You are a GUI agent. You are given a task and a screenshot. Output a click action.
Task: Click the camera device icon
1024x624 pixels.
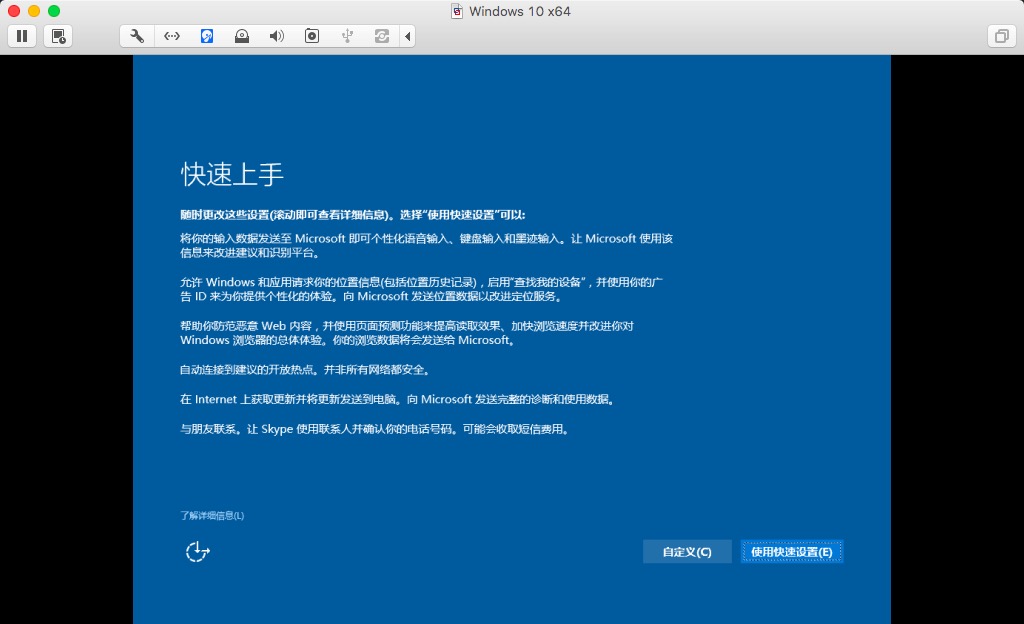312,36
